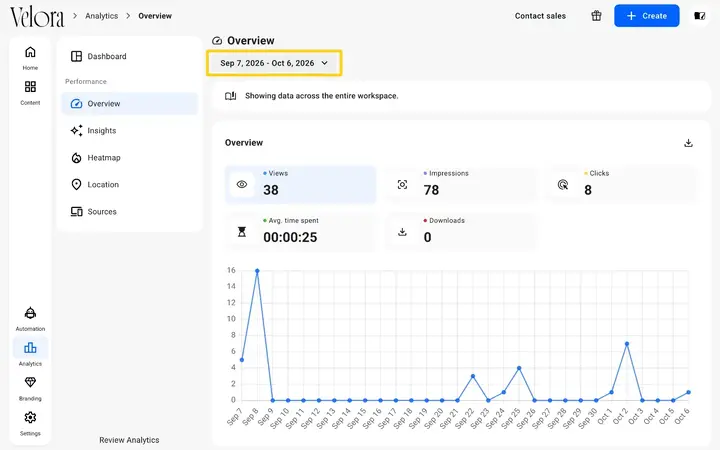Click the 78 impressions value
This screenshot has height=450, width=720.
point(431,190)
